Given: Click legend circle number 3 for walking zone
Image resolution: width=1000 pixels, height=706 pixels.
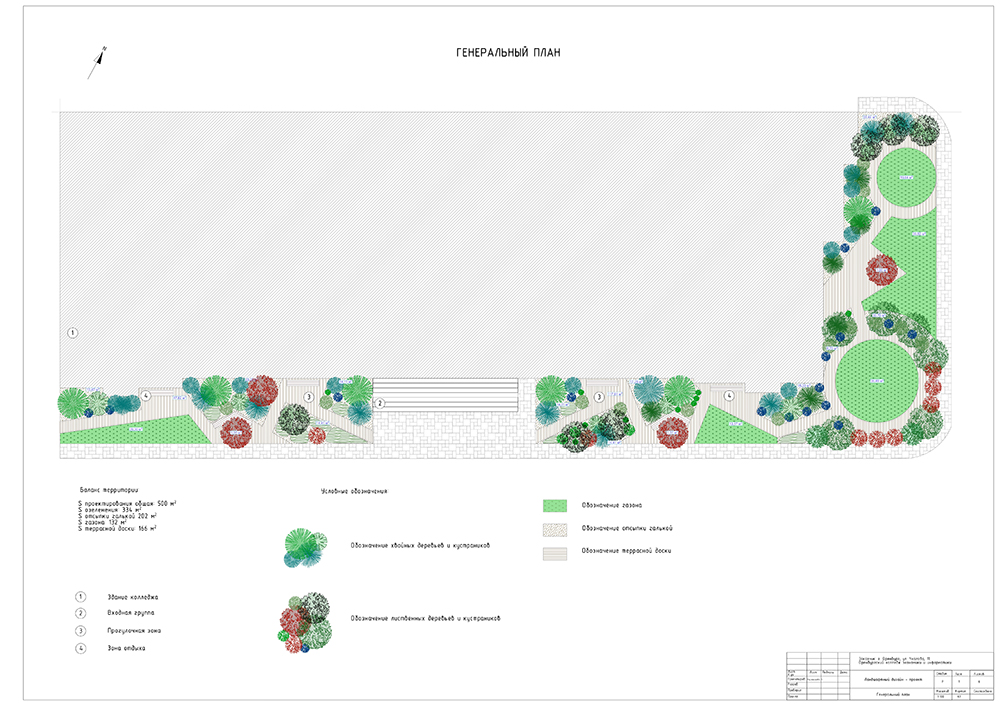Looking at the screenshot, I should click(81, 631).
